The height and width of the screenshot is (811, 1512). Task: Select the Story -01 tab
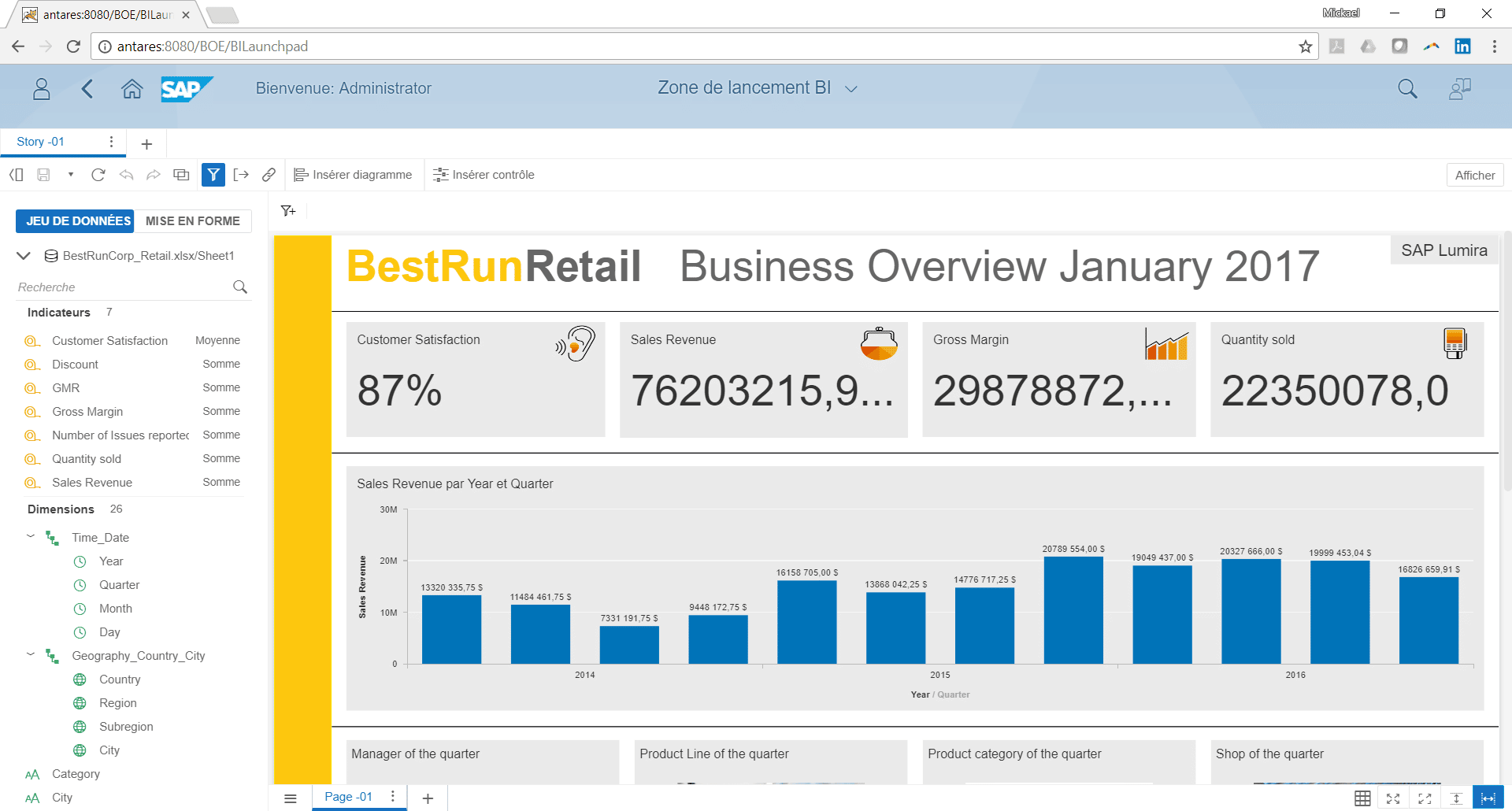pyautogui.click(x=41, y=142)
